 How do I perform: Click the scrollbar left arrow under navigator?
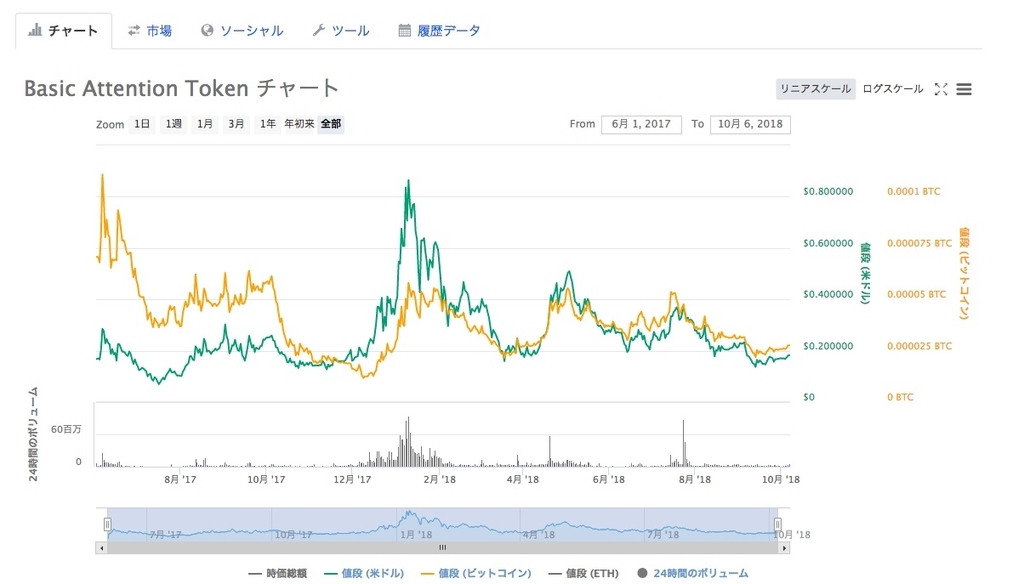(x=101, y=548)
